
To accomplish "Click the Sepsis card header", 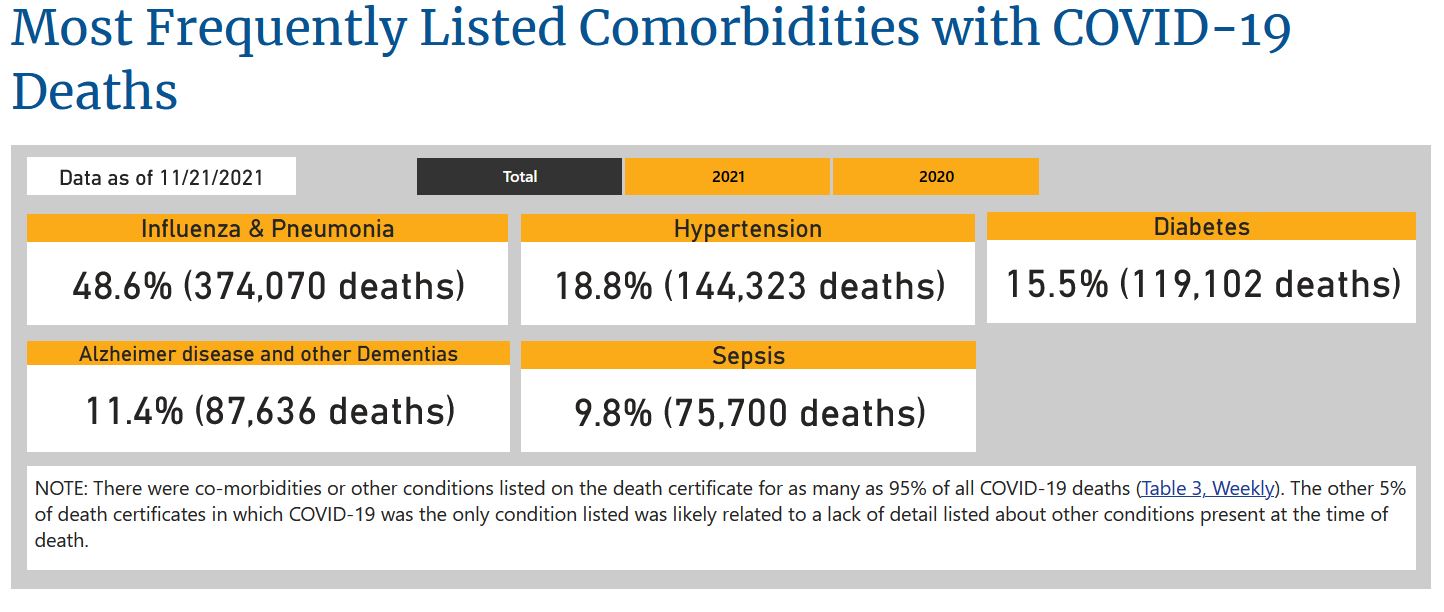I will coord(748,355).
